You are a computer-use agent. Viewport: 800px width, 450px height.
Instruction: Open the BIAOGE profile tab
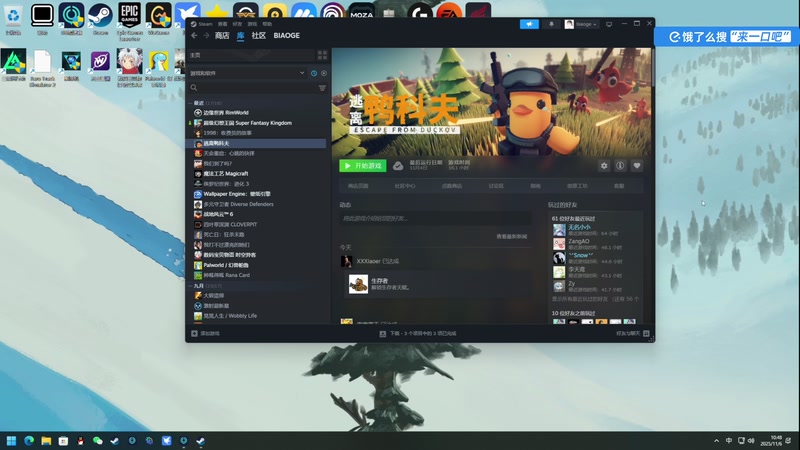pyautogui.click(x=287, y=35)
